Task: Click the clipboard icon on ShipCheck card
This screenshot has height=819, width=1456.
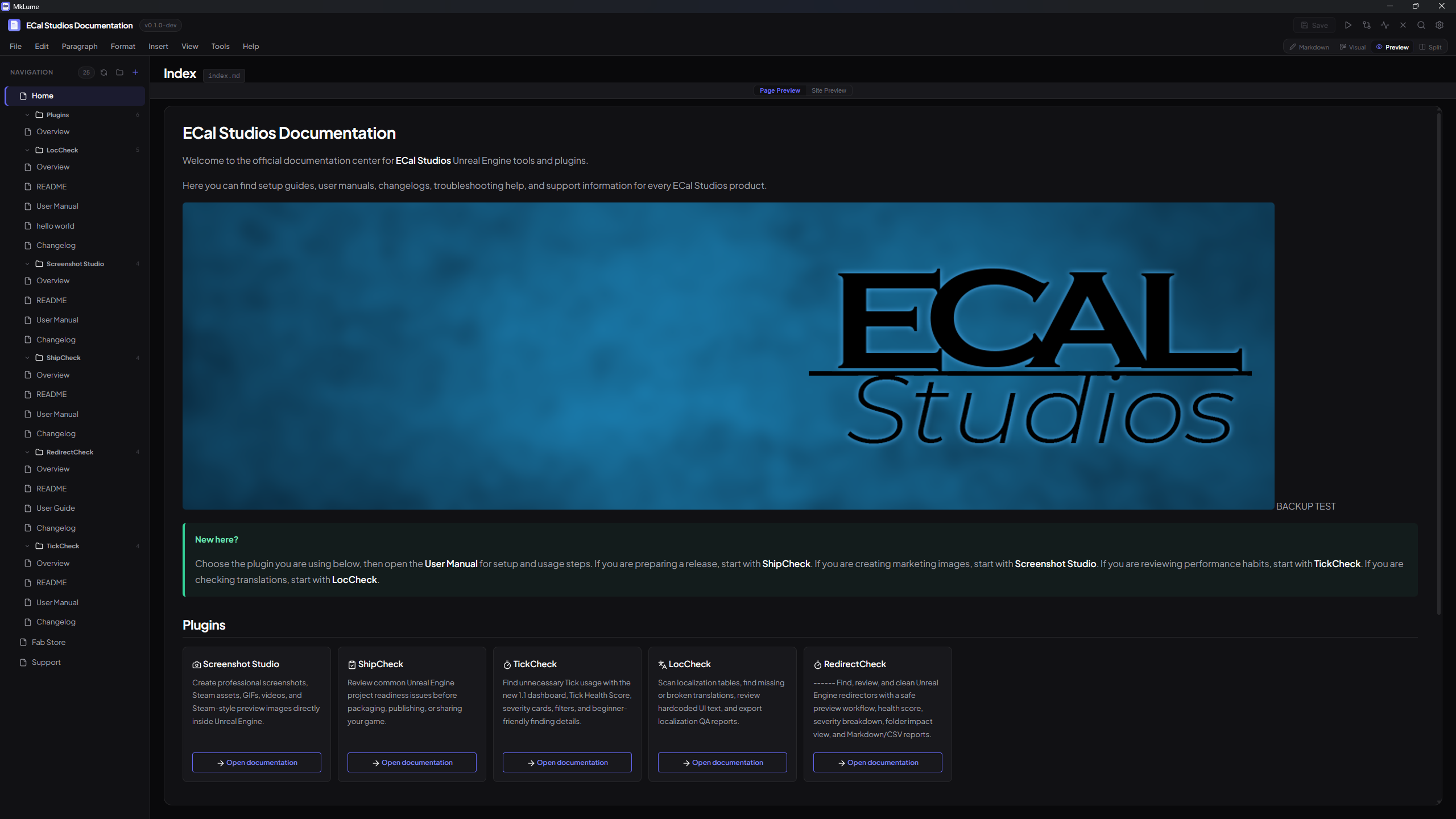Action: pos(352,664)
